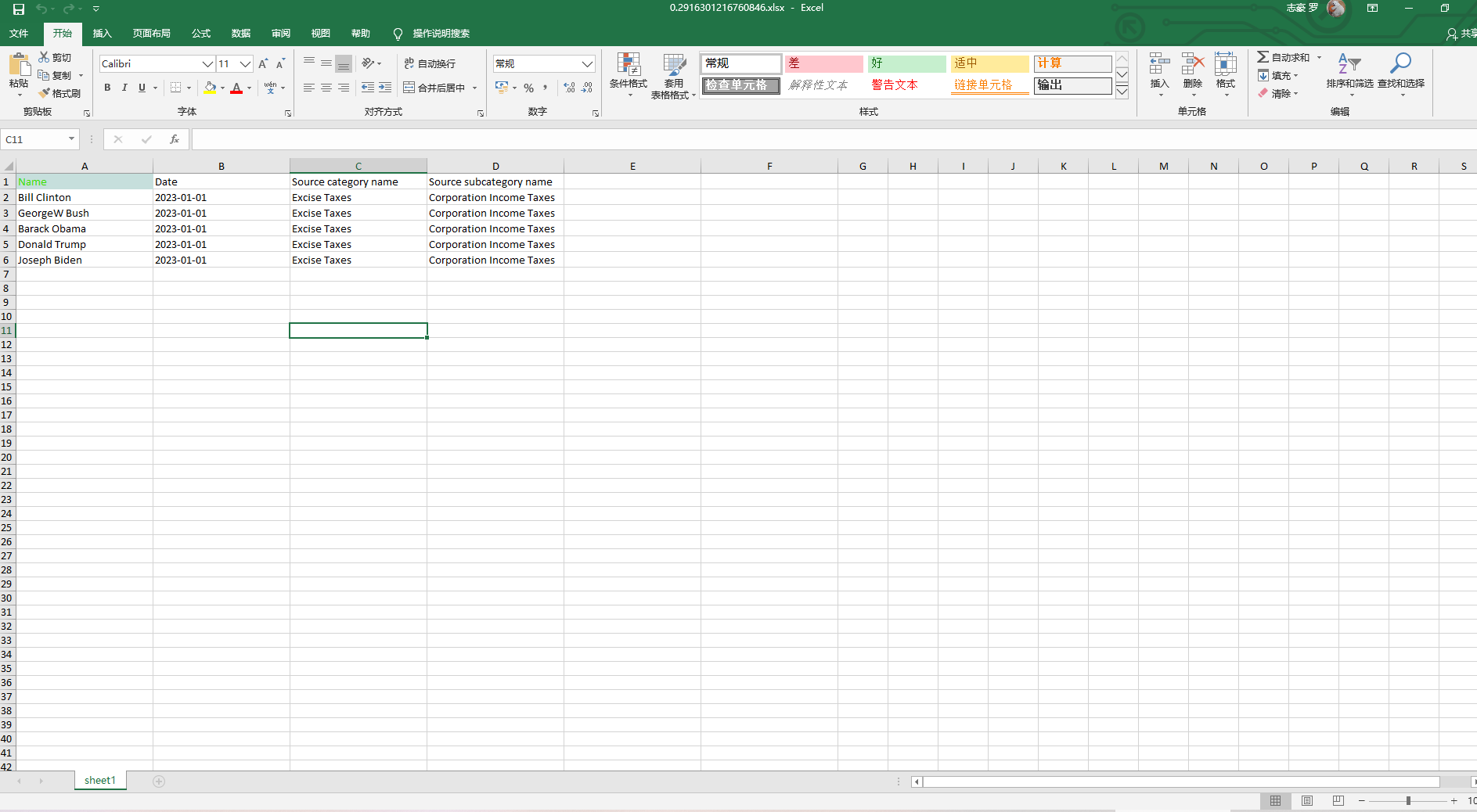The height and width of the screenshot is (812, 1477).
Task: Click the 复制 (Copy) button
Action: pyautogui.click(x=55, y=75)
